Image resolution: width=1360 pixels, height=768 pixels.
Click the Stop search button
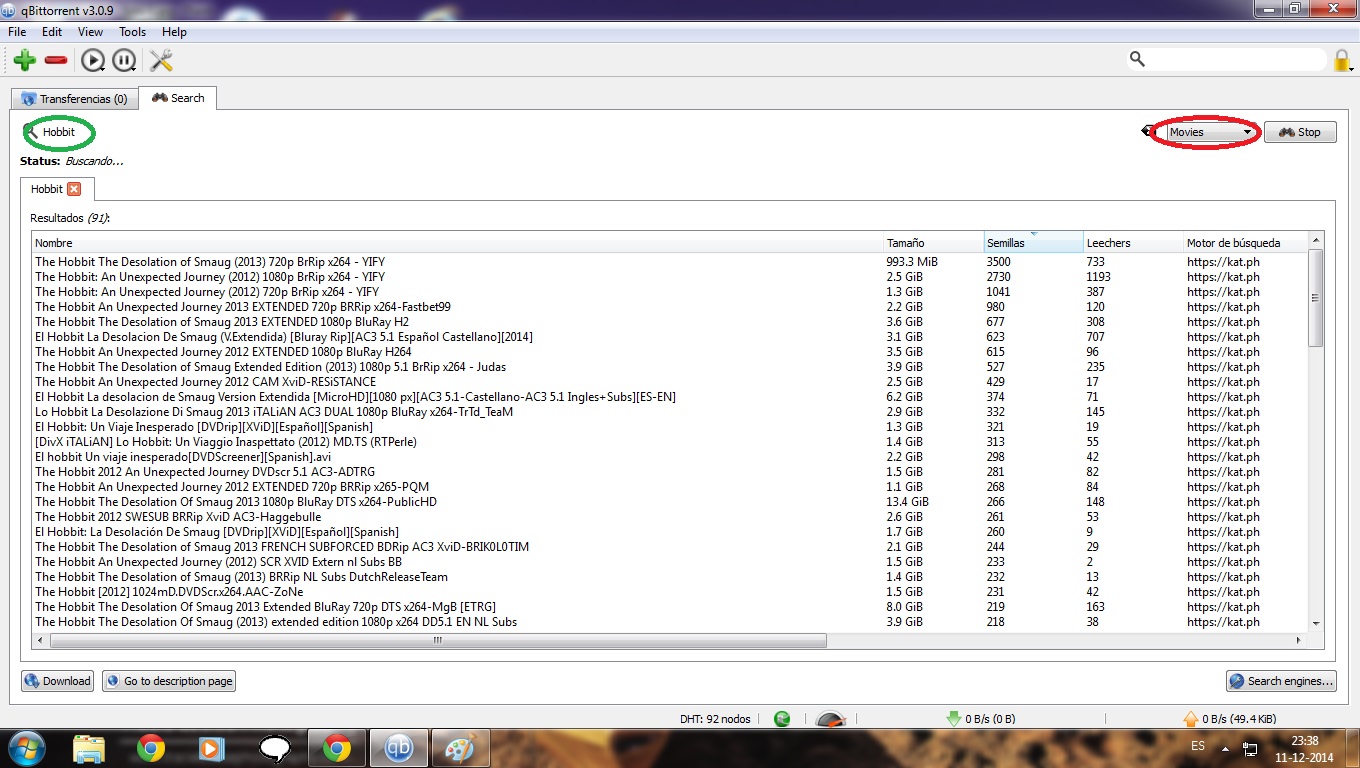tap(1300, 132)
